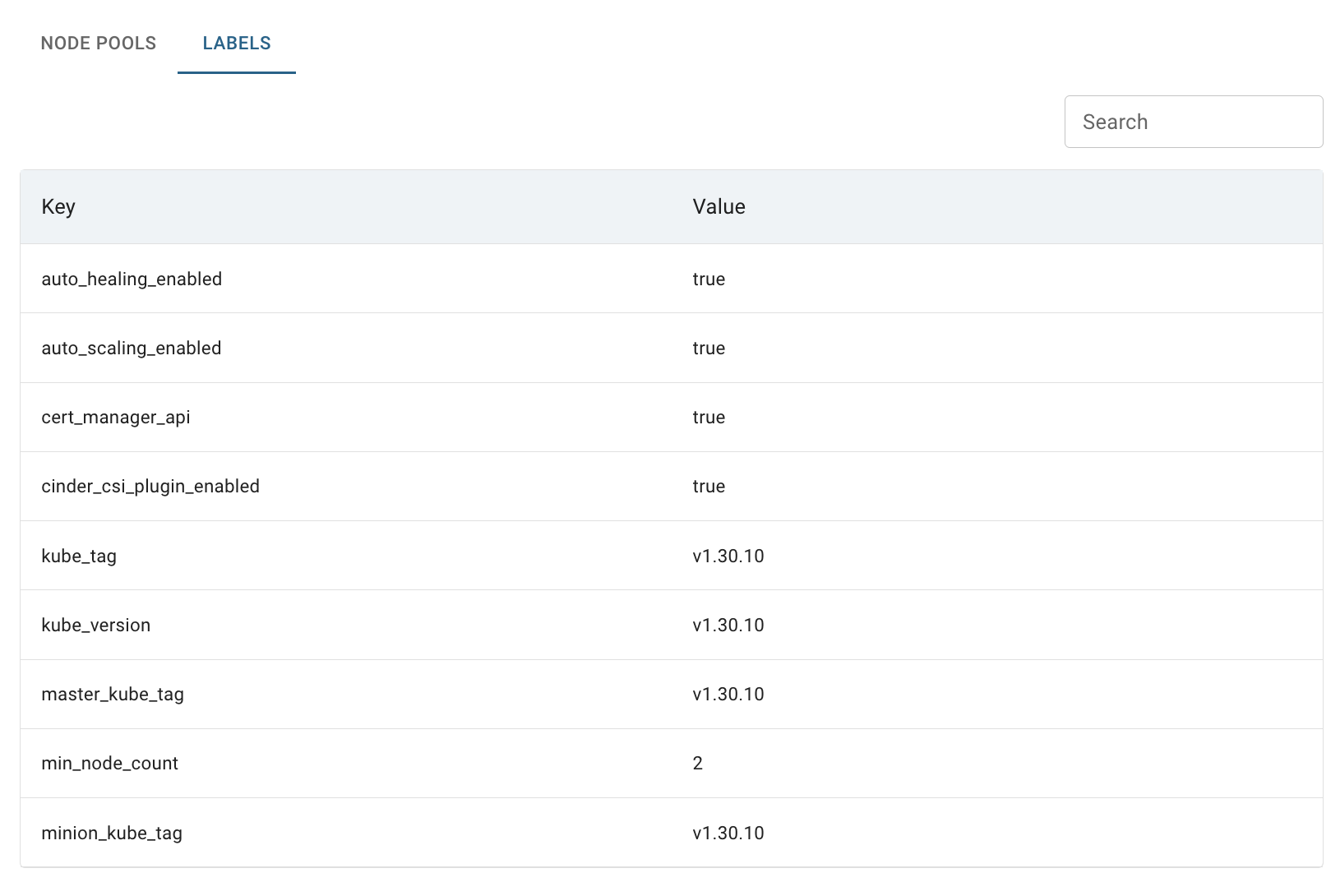Select the min_node_count value 2
This screenshot has width=1340, height=896.
[x=698, y=764]
